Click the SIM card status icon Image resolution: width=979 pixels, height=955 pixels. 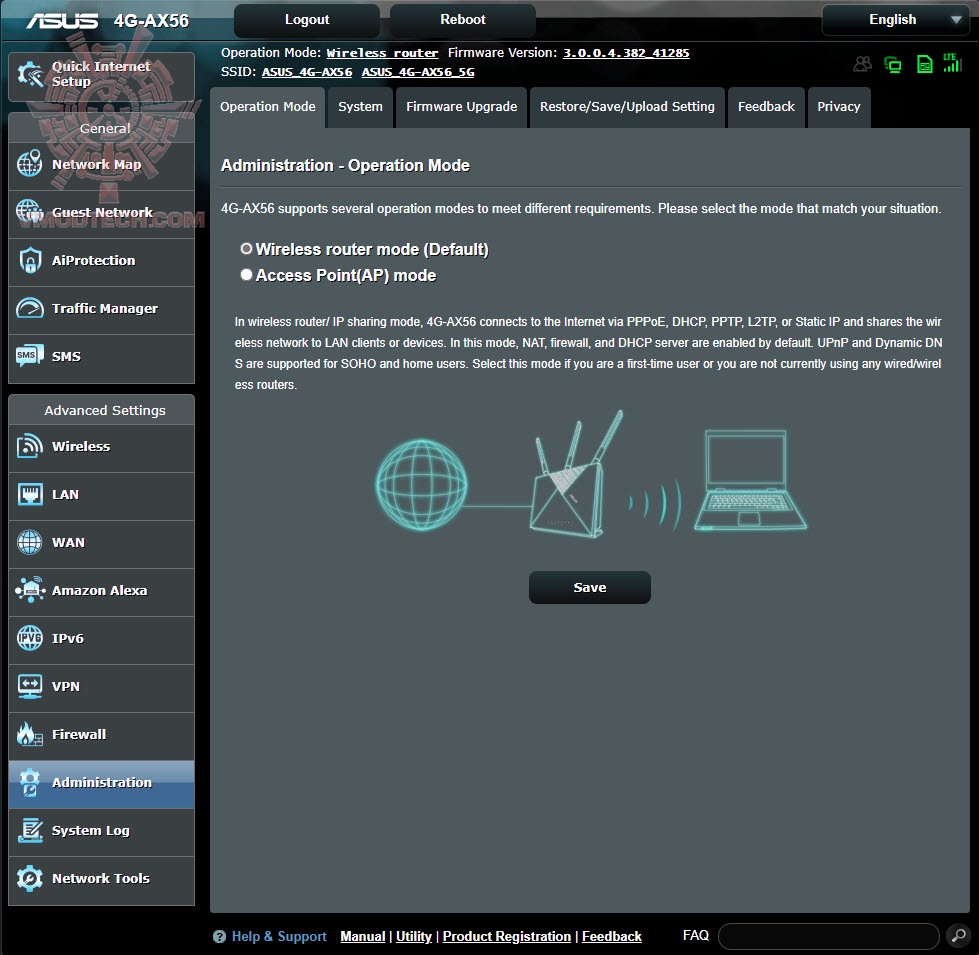coord(924,64)
